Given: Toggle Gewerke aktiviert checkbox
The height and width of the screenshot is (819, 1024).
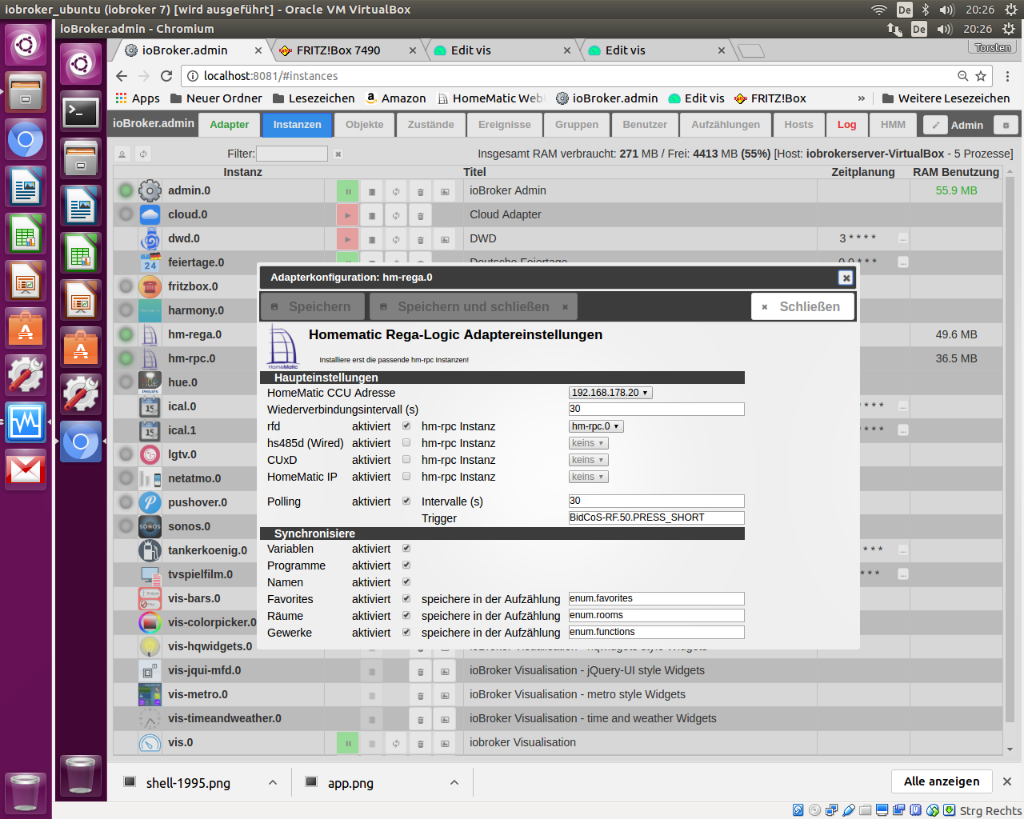Looking at the screenshot, I should pos(406,632).
